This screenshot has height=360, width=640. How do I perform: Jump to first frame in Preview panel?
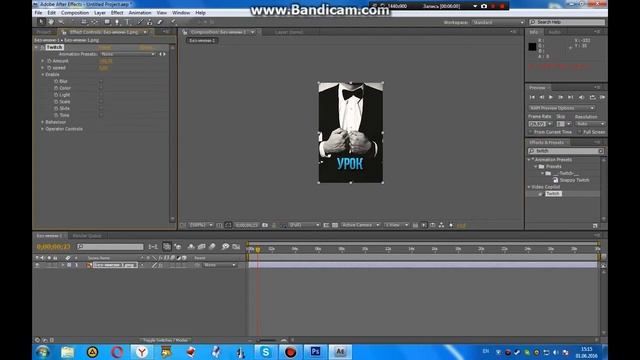[x=532, y=97]
